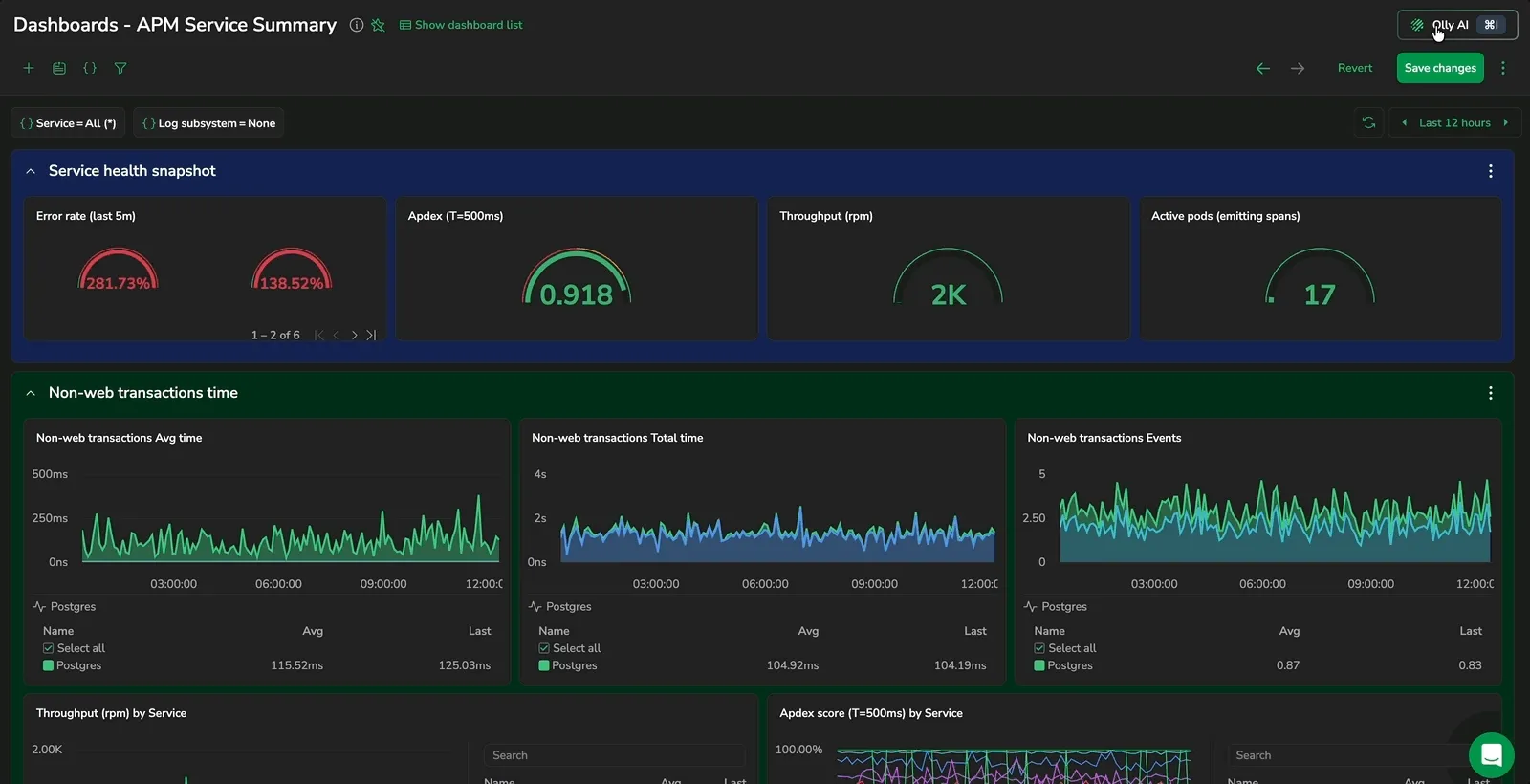
Task: Click the Save changes button
Action: tap(1440, 68)
